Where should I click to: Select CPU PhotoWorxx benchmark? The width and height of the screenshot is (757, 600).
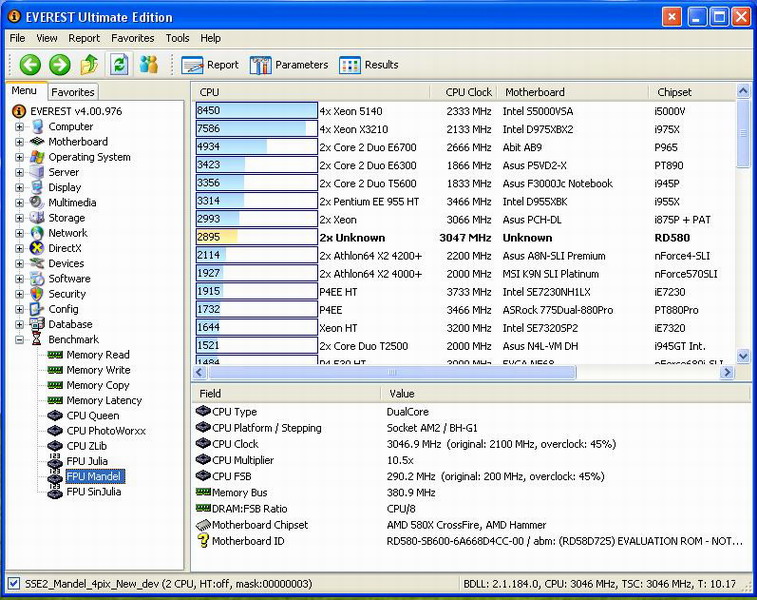coord(106,431)
